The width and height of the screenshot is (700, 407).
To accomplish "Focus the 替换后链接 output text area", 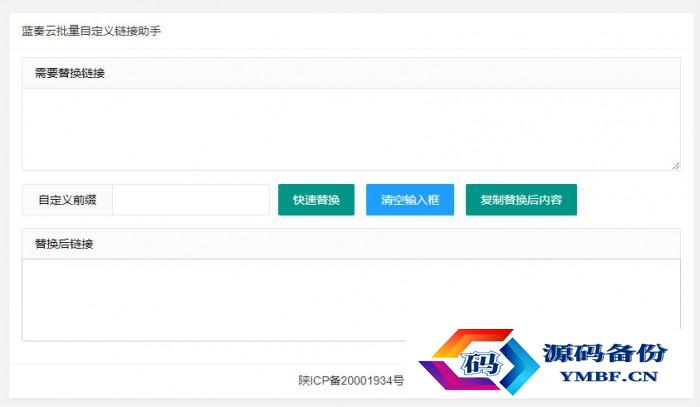I will tap(351, 300).
